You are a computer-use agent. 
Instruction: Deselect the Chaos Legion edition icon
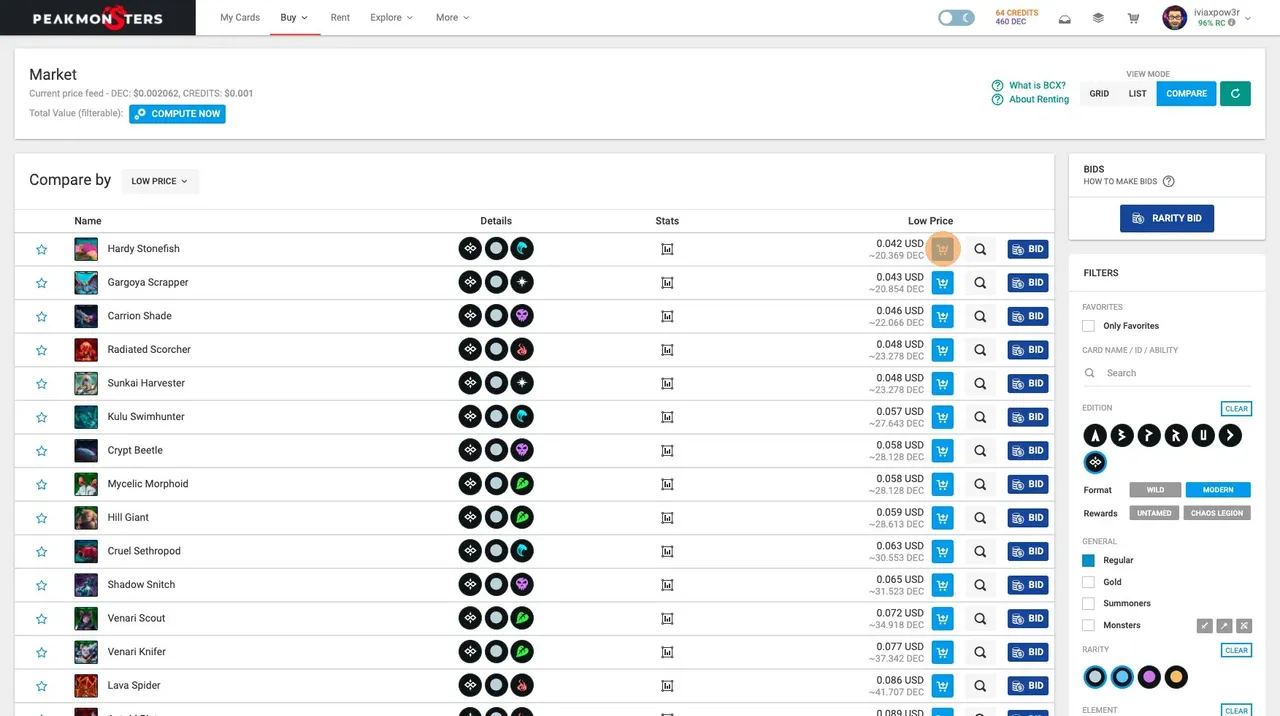1095,462
